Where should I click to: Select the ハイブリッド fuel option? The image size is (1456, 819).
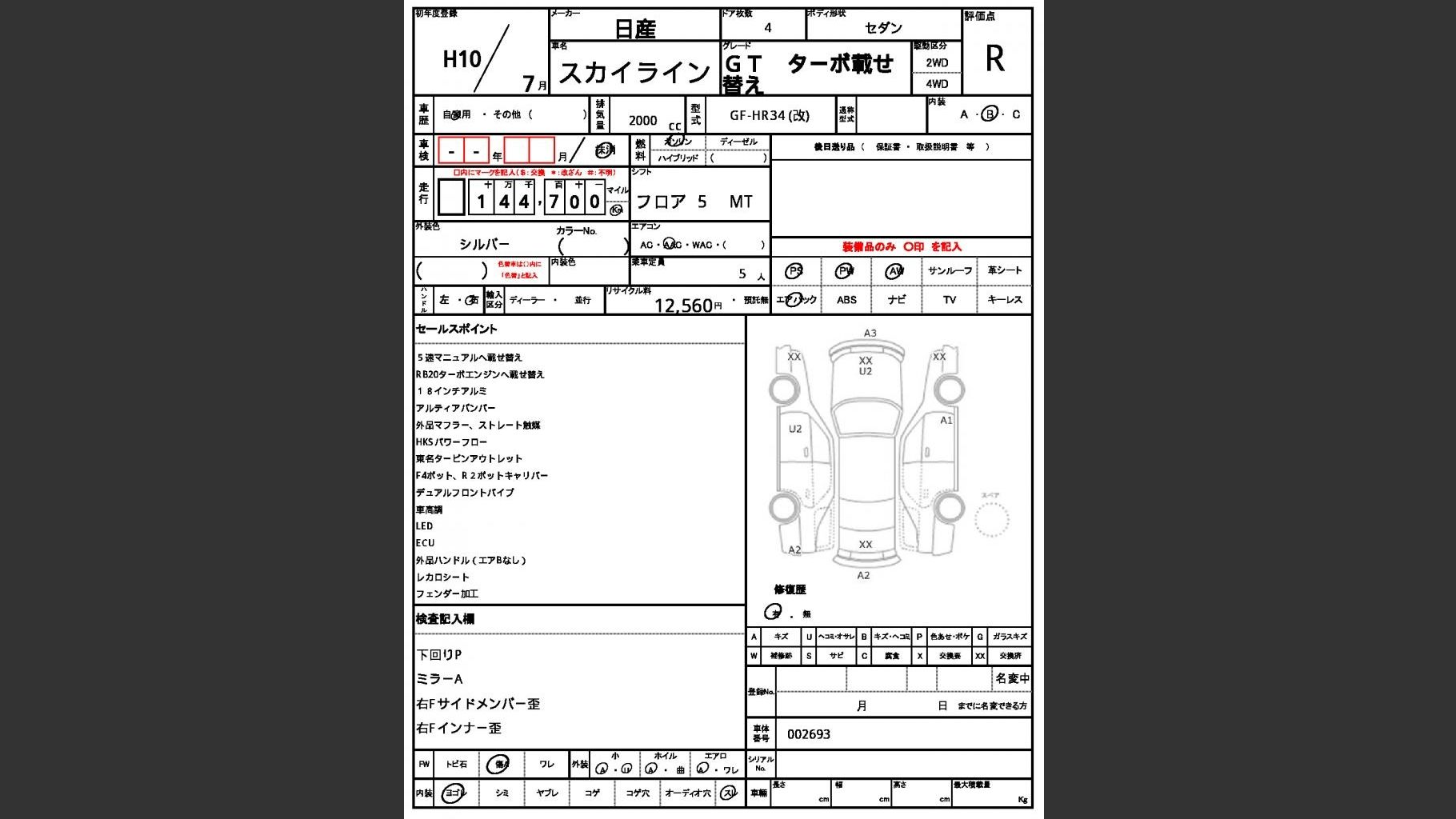tap(678, 158)
